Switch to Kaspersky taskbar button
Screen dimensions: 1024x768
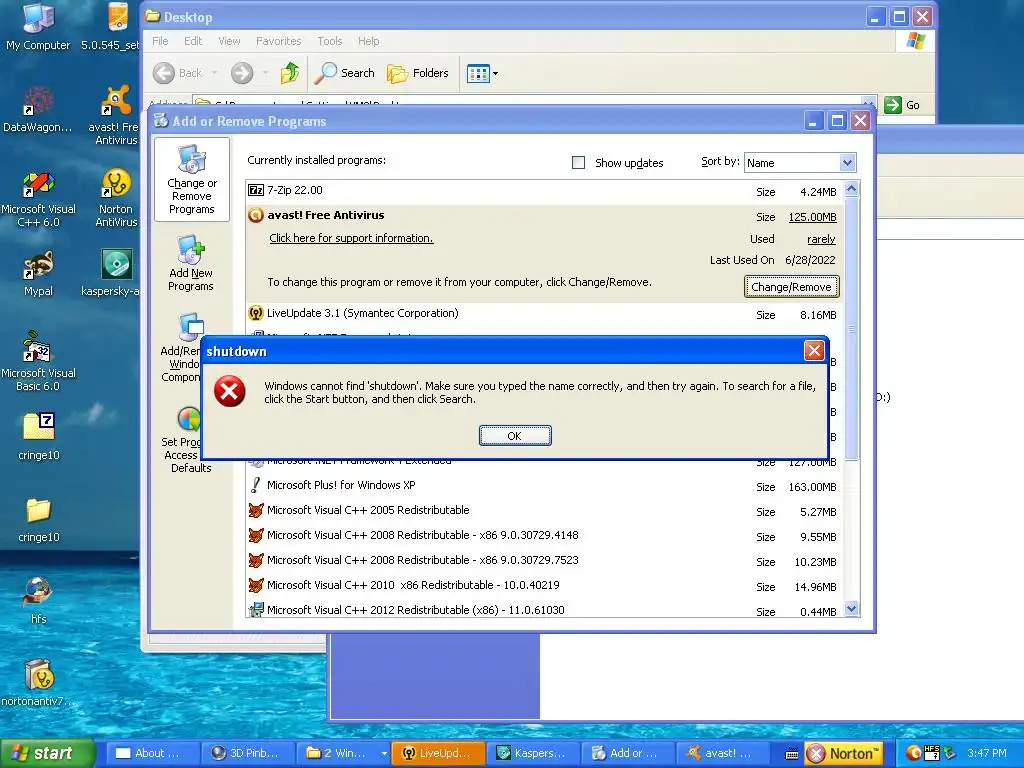(533, 753)
